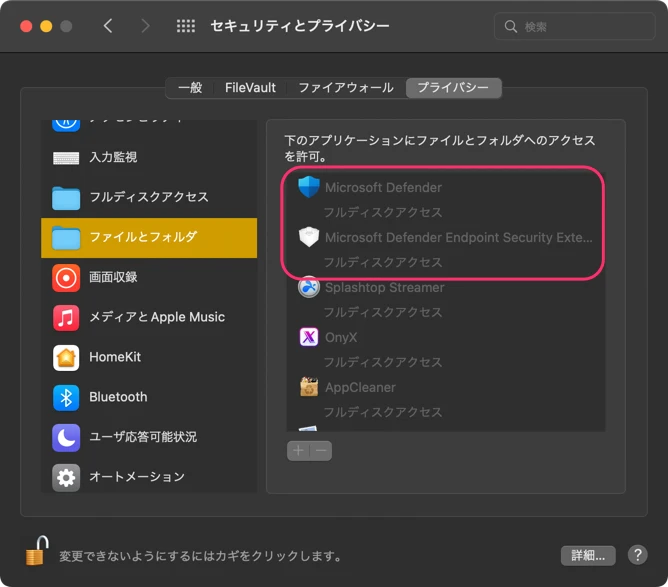Click the Microsoft Defender shield icon
The width and height of the screenshot is (668, 587).
[x=309, y=188]
